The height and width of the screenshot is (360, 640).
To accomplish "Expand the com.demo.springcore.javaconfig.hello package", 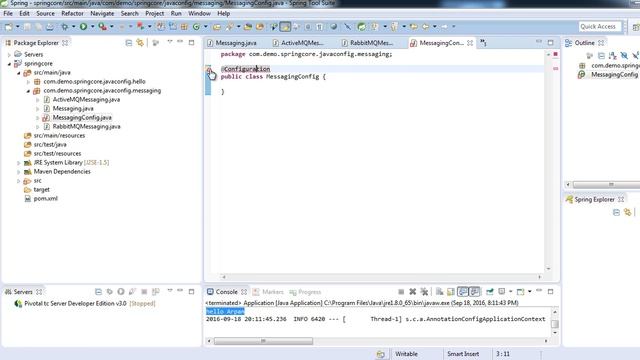I will [x=28, y=82].
